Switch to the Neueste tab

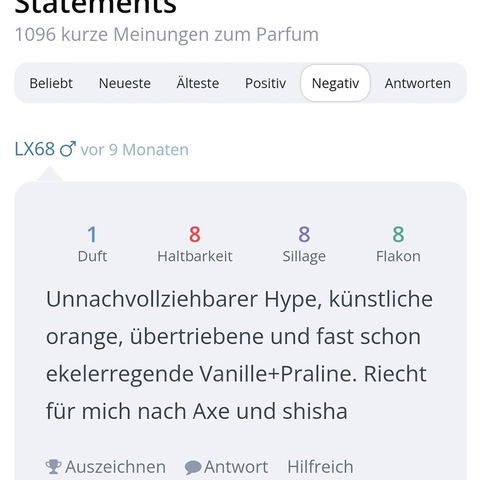(x=125, y=83)
